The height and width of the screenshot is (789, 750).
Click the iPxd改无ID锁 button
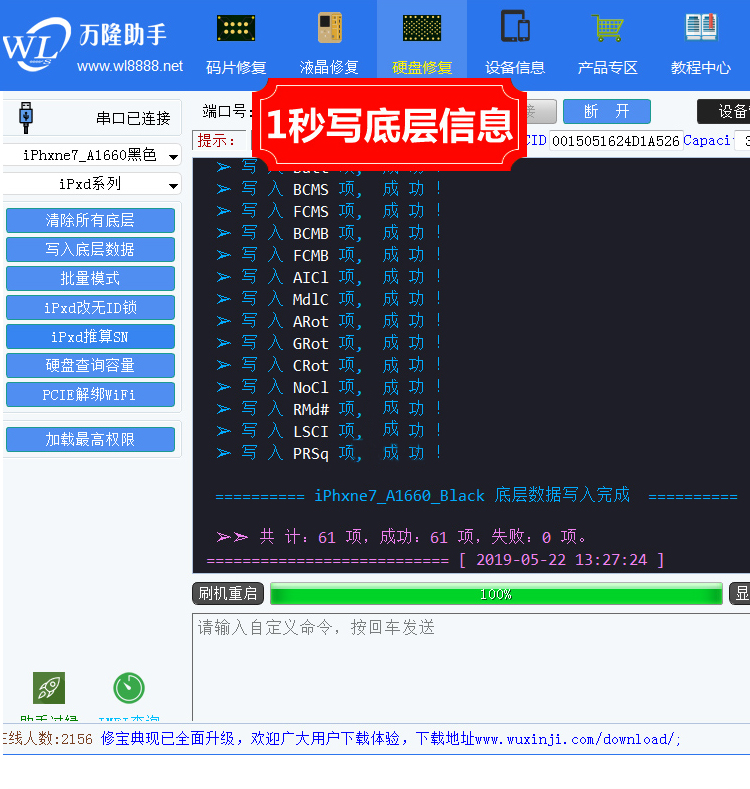[x=91, y=308]
